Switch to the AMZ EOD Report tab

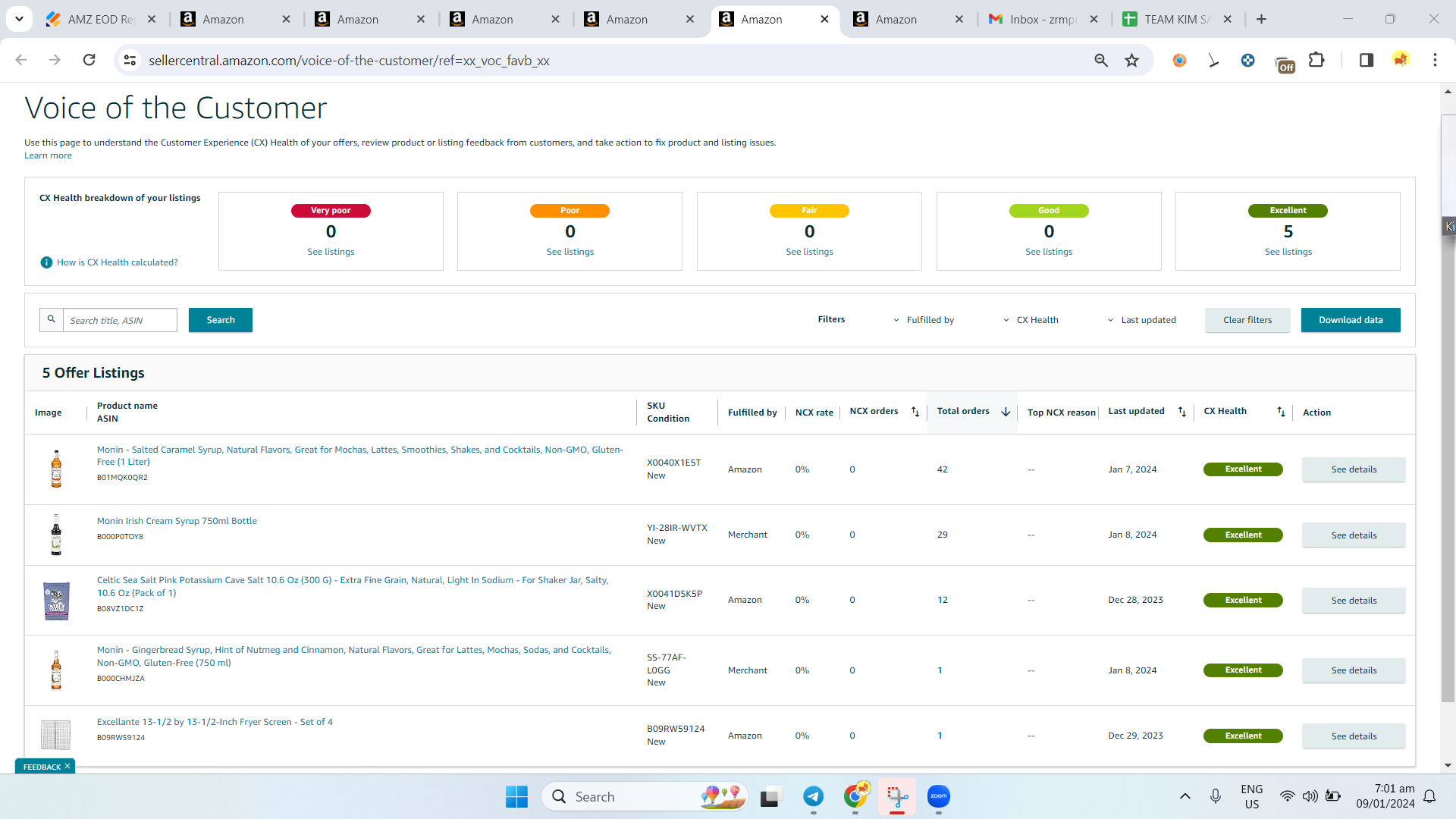[x=100, y=19]
